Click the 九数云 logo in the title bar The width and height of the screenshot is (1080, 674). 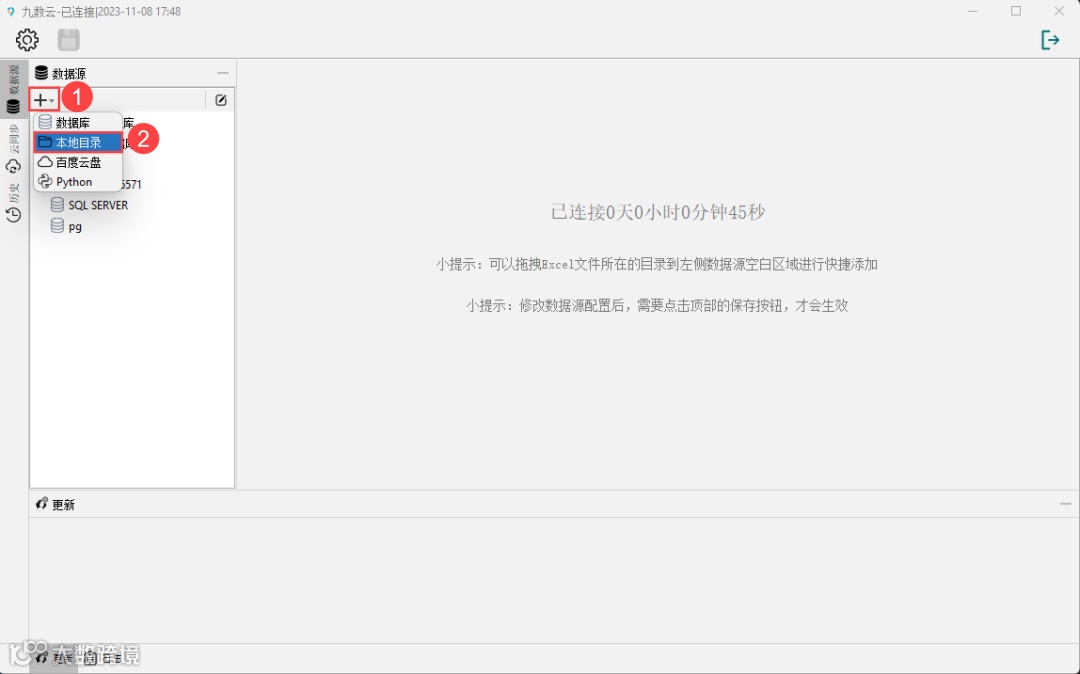pyautogui.click(x=10, y=11)
